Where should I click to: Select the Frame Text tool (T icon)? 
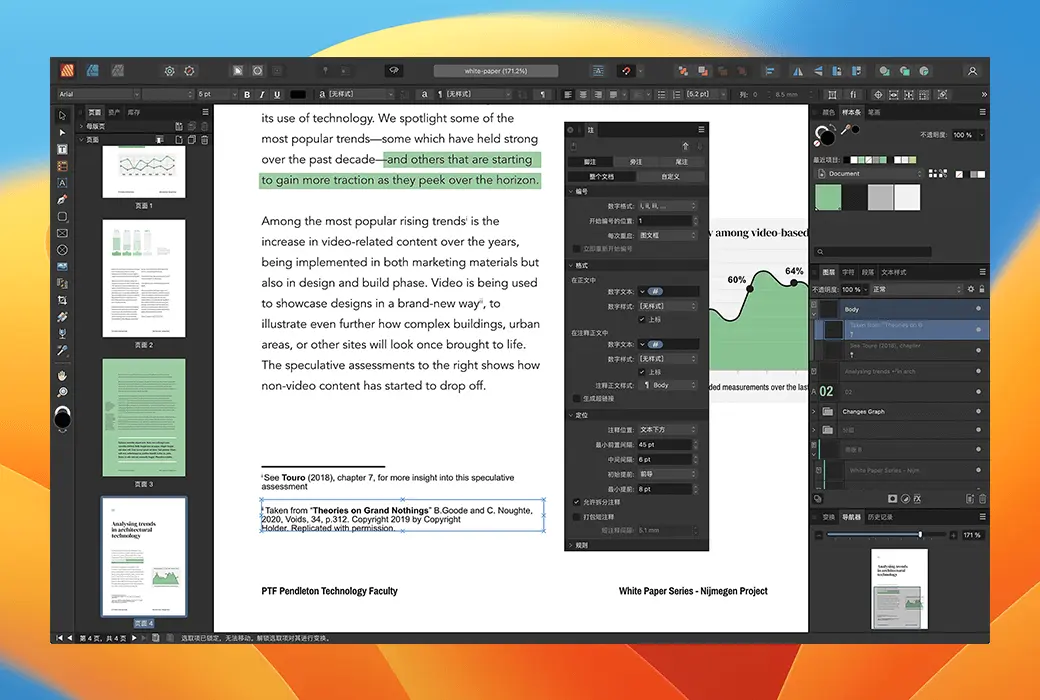[x=62, y=149]
